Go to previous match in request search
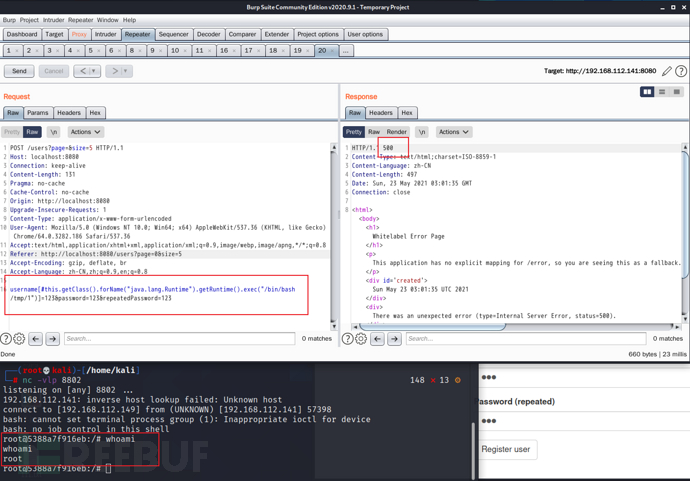The image size is (690, 481). (x=35, y=339)
